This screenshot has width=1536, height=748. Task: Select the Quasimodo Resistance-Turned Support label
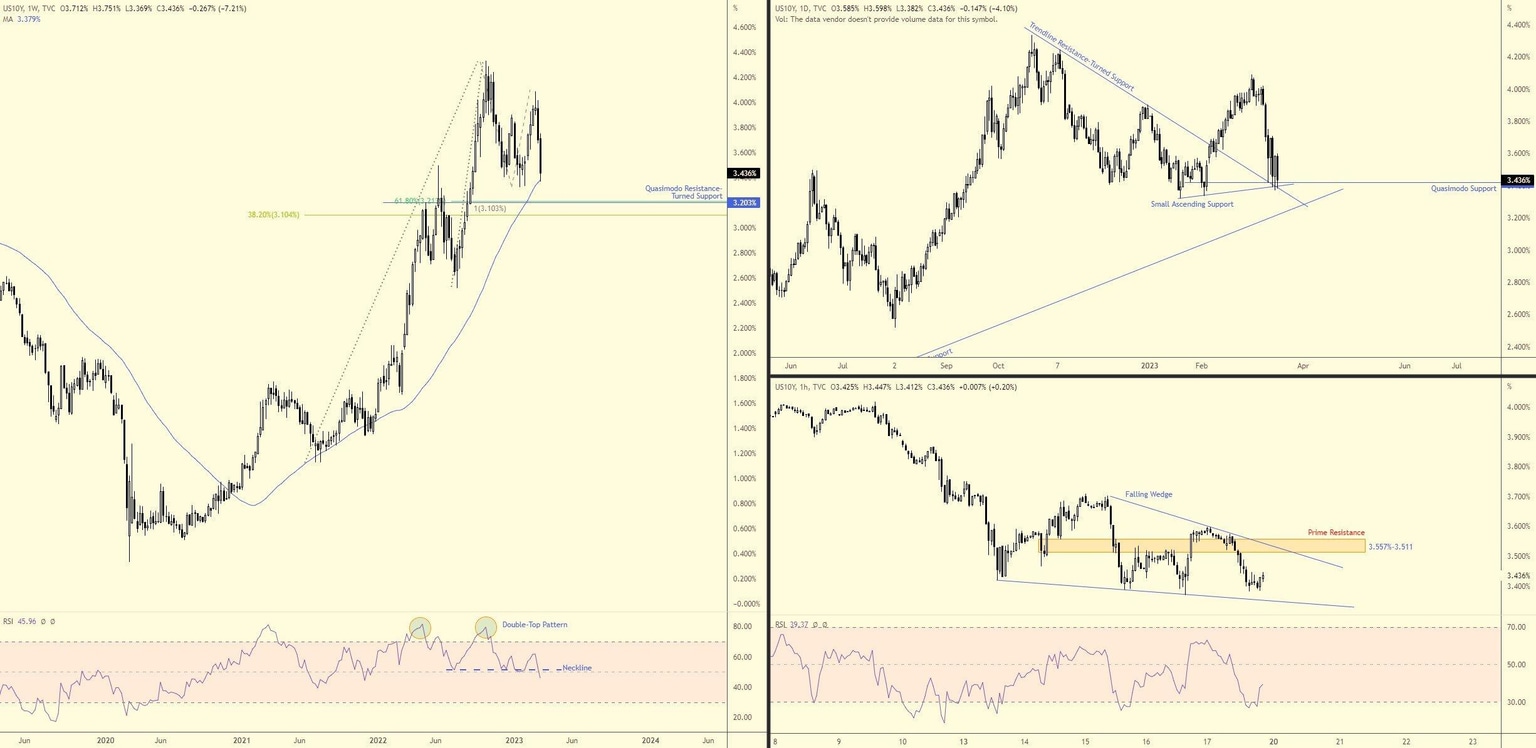pyautogui.click(x=684, y=192)
